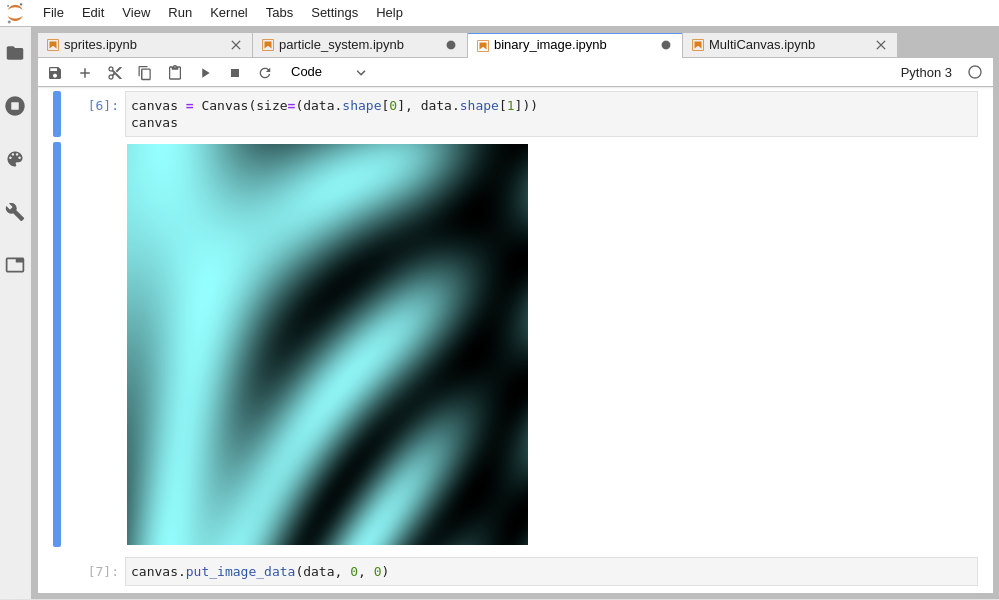999x600 pixels.
Task: Open the property inspector wrench icon
Action: click(15, 211)
